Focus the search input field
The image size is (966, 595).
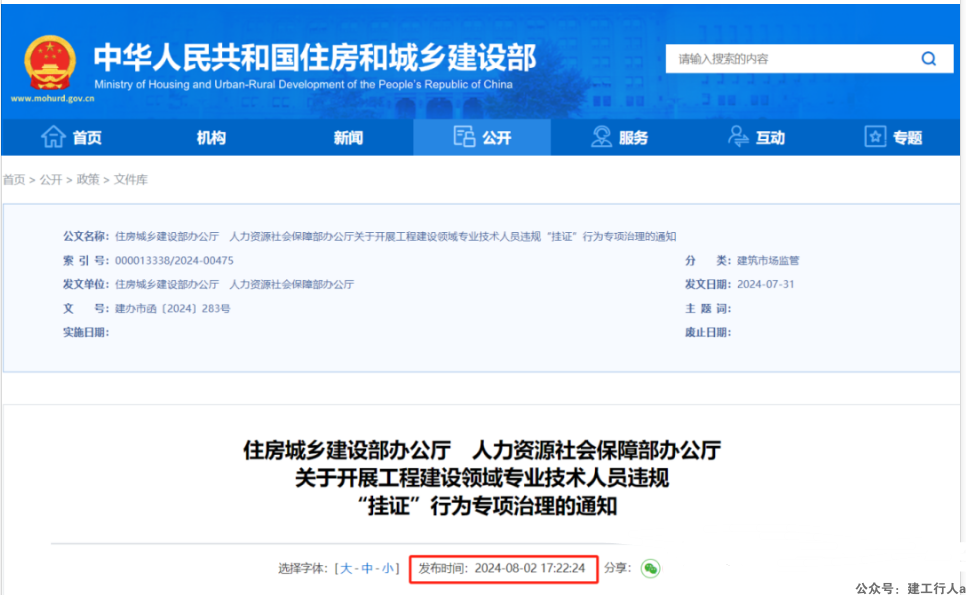pyautogui.click(x=810, y=59)
